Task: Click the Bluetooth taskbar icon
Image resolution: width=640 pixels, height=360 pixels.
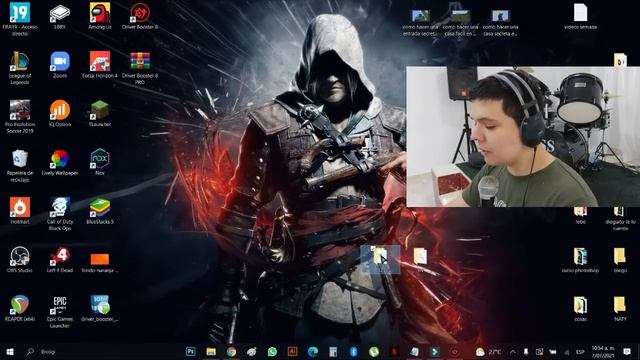Action: tap(353, 351)
